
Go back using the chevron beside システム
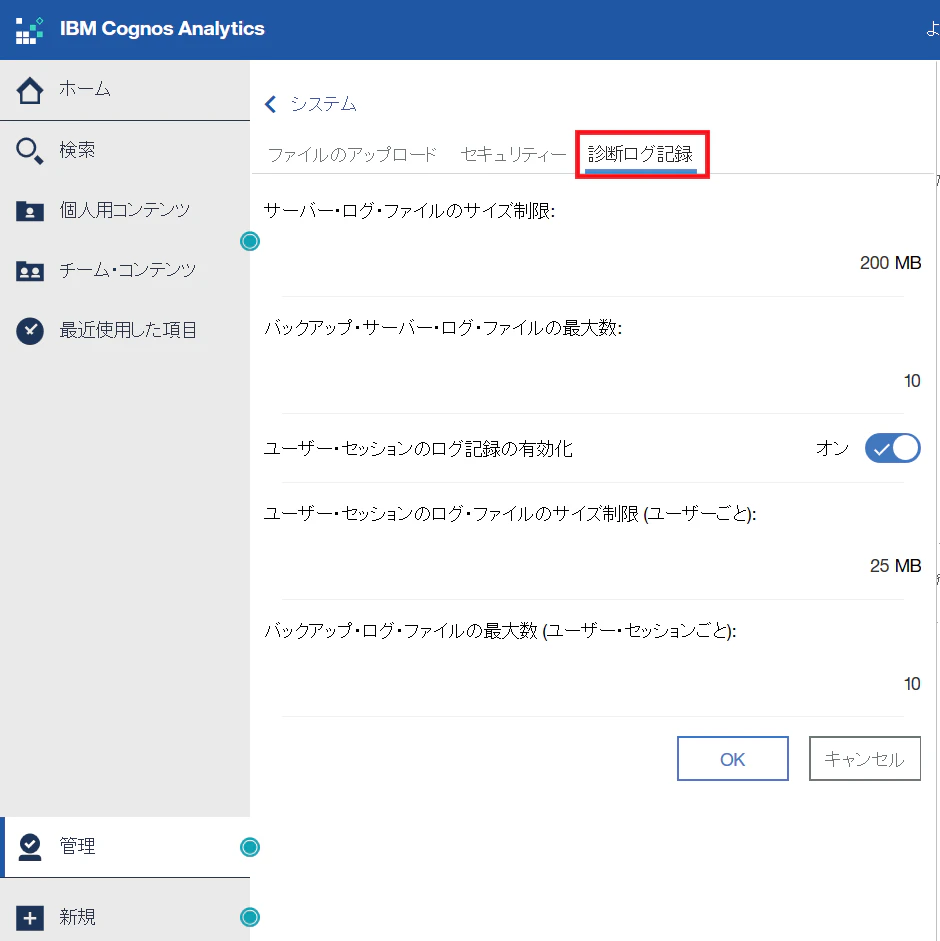pos(271,104)
